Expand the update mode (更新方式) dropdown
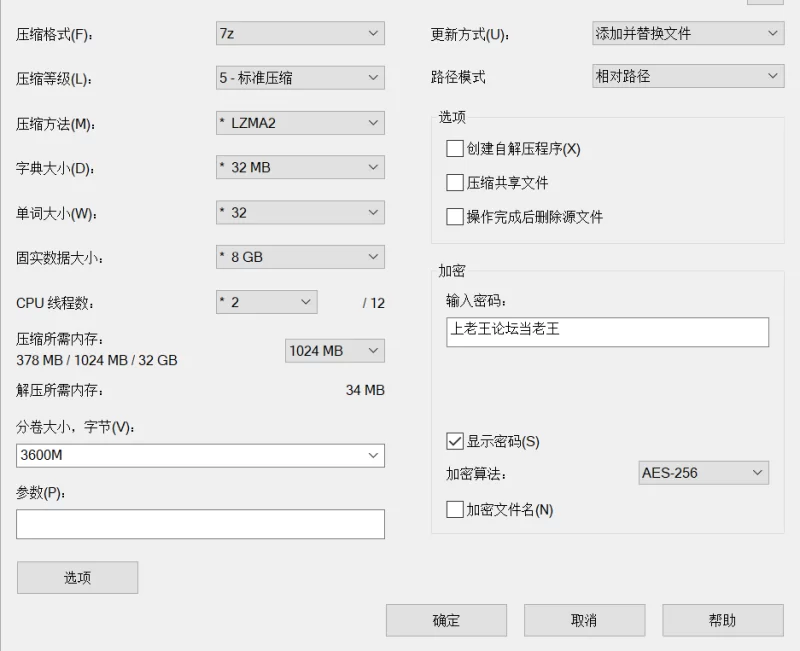 (687, 34)
